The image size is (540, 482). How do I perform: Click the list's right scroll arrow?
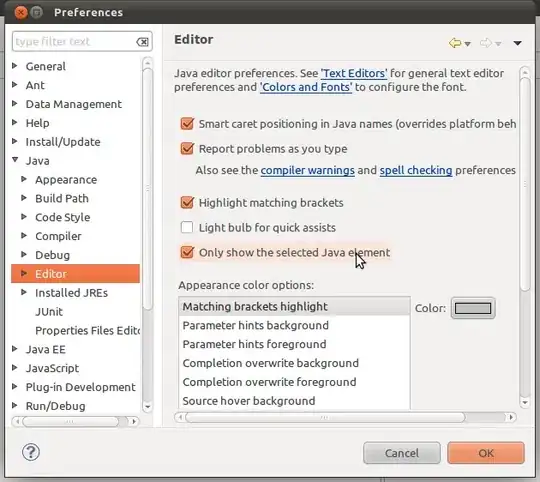(511, 417)
